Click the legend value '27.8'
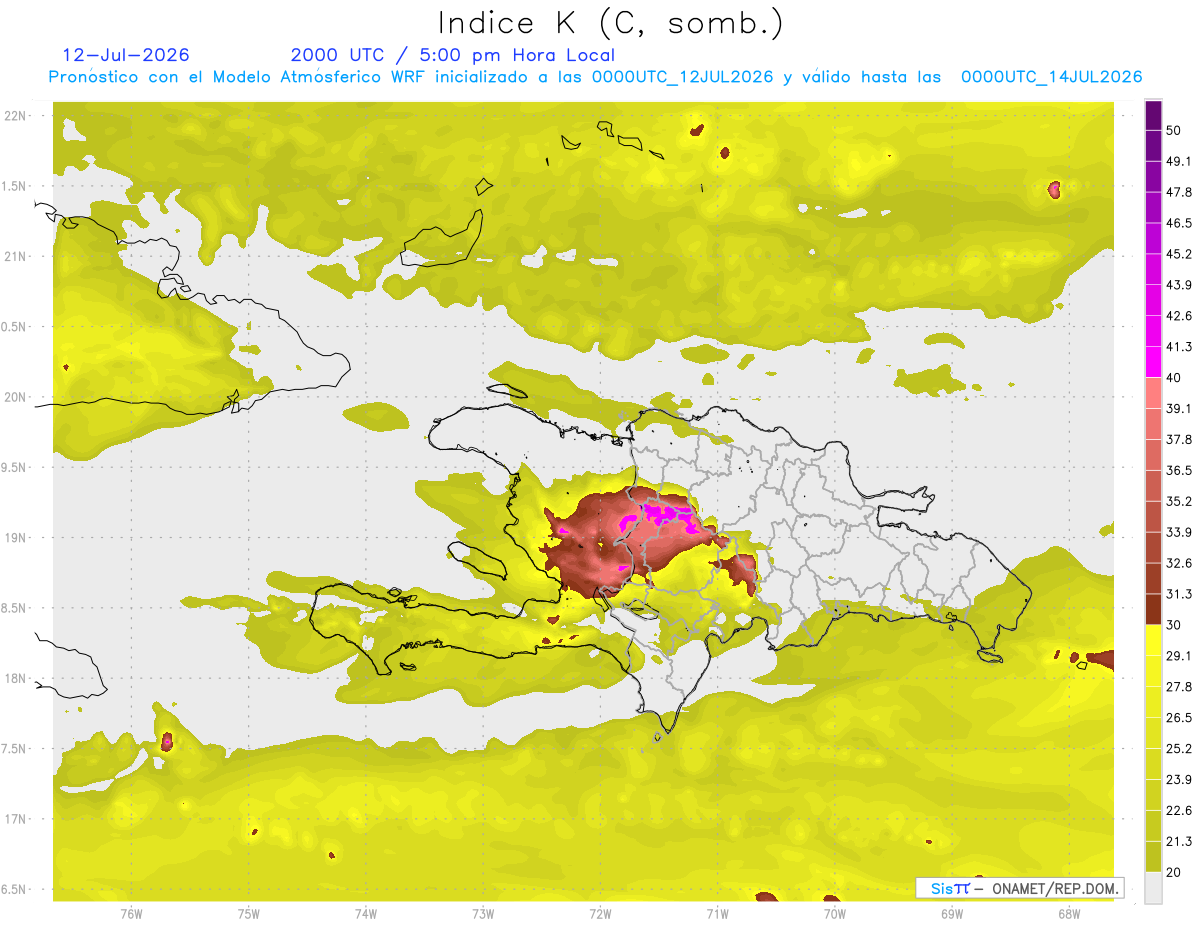The width and height of the screenshot is (1200, 927). pyautogui.click(x=1179, y=687)
